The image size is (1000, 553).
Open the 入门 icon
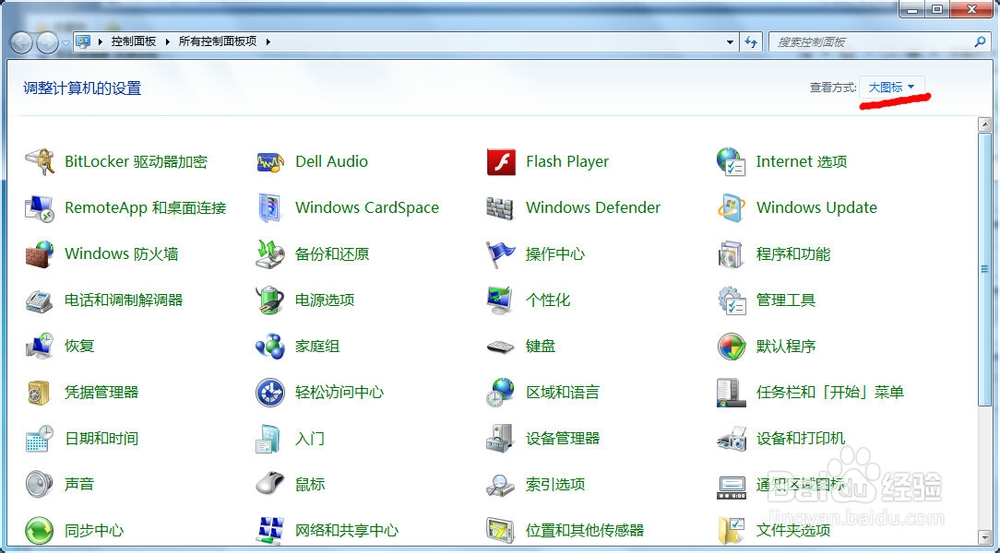coord(270,438)
